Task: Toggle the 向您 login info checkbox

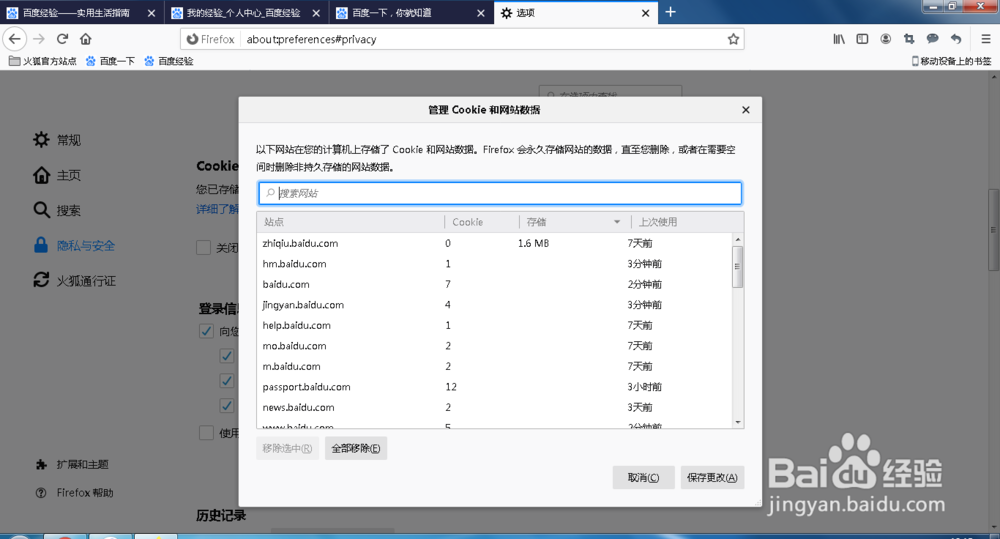Action: 206,331
